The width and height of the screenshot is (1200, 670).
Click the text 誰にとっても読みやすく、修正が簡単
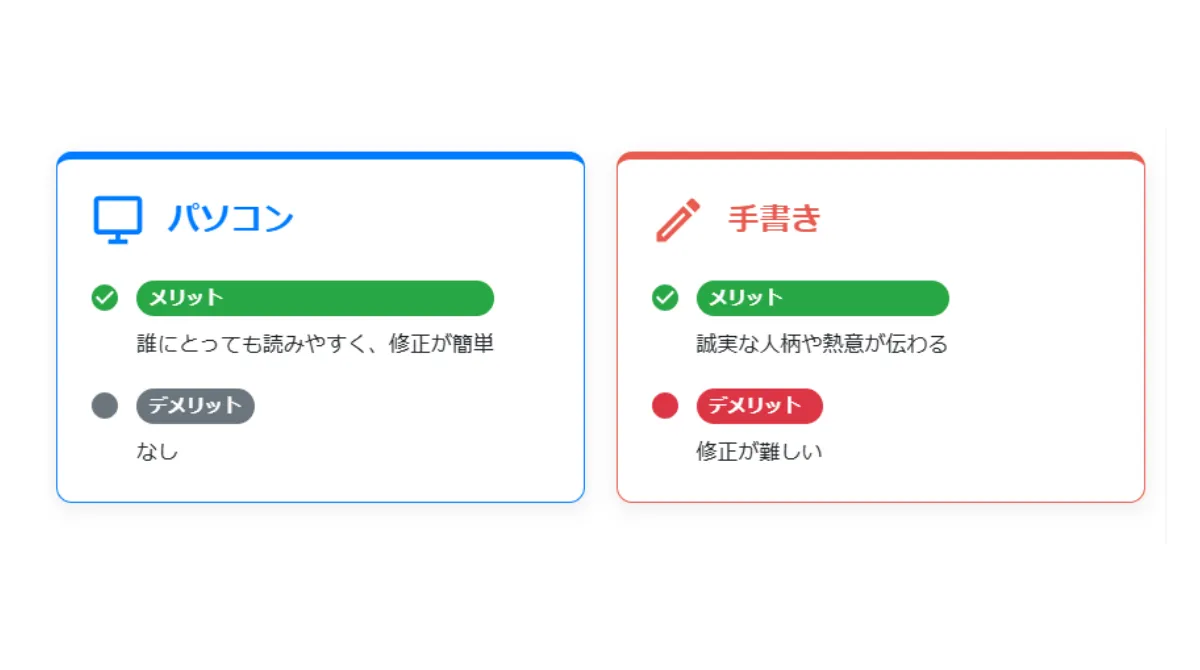(315, 345)
